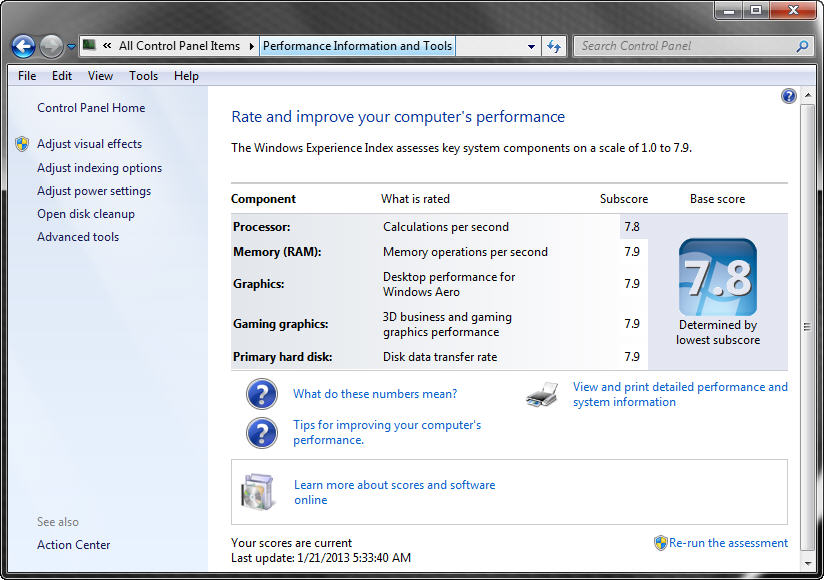824x580 pixels.
Task: Maximize the window
Action: click(755, 10)
